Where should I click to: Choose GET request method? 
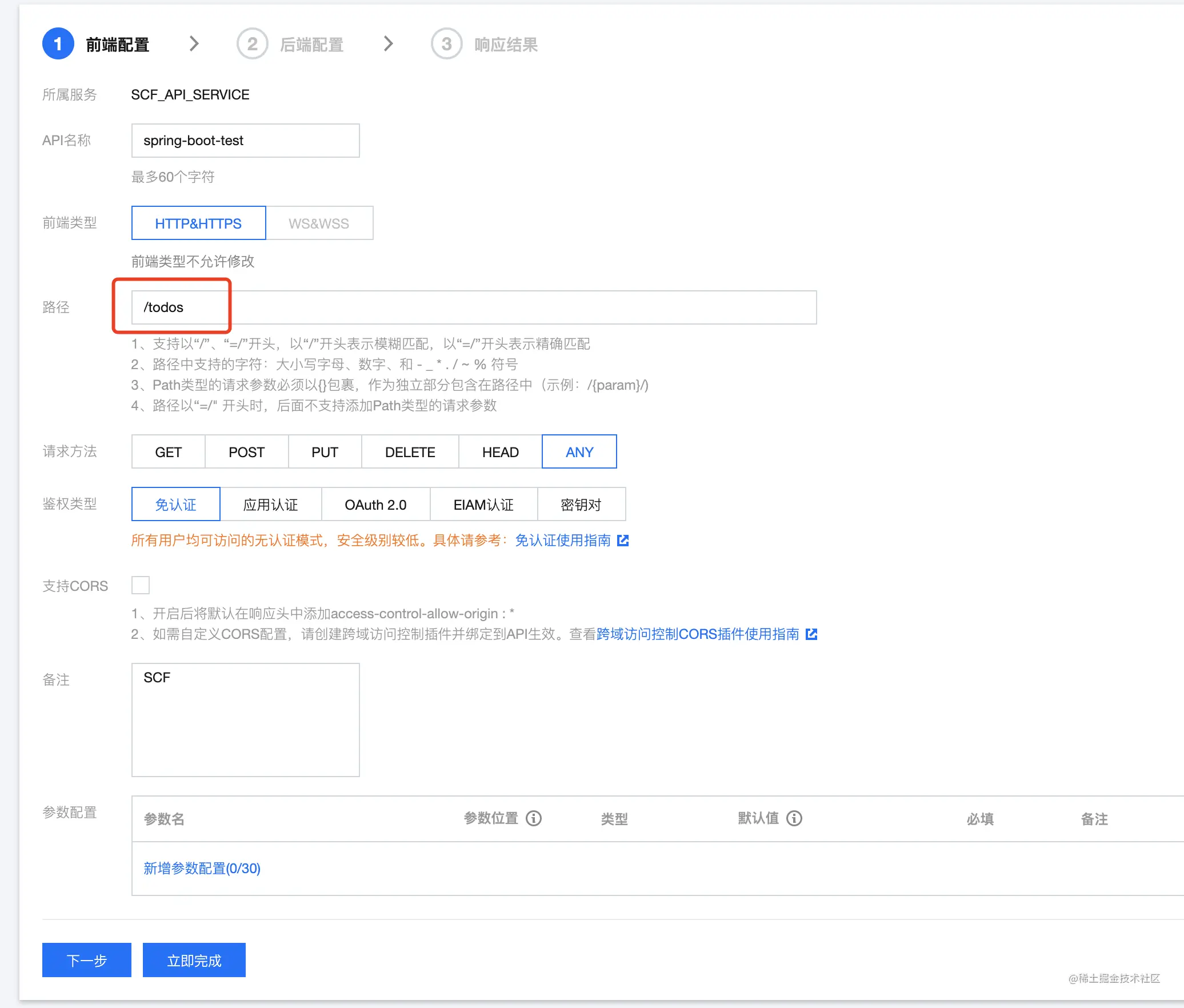[x=169, y=451]
